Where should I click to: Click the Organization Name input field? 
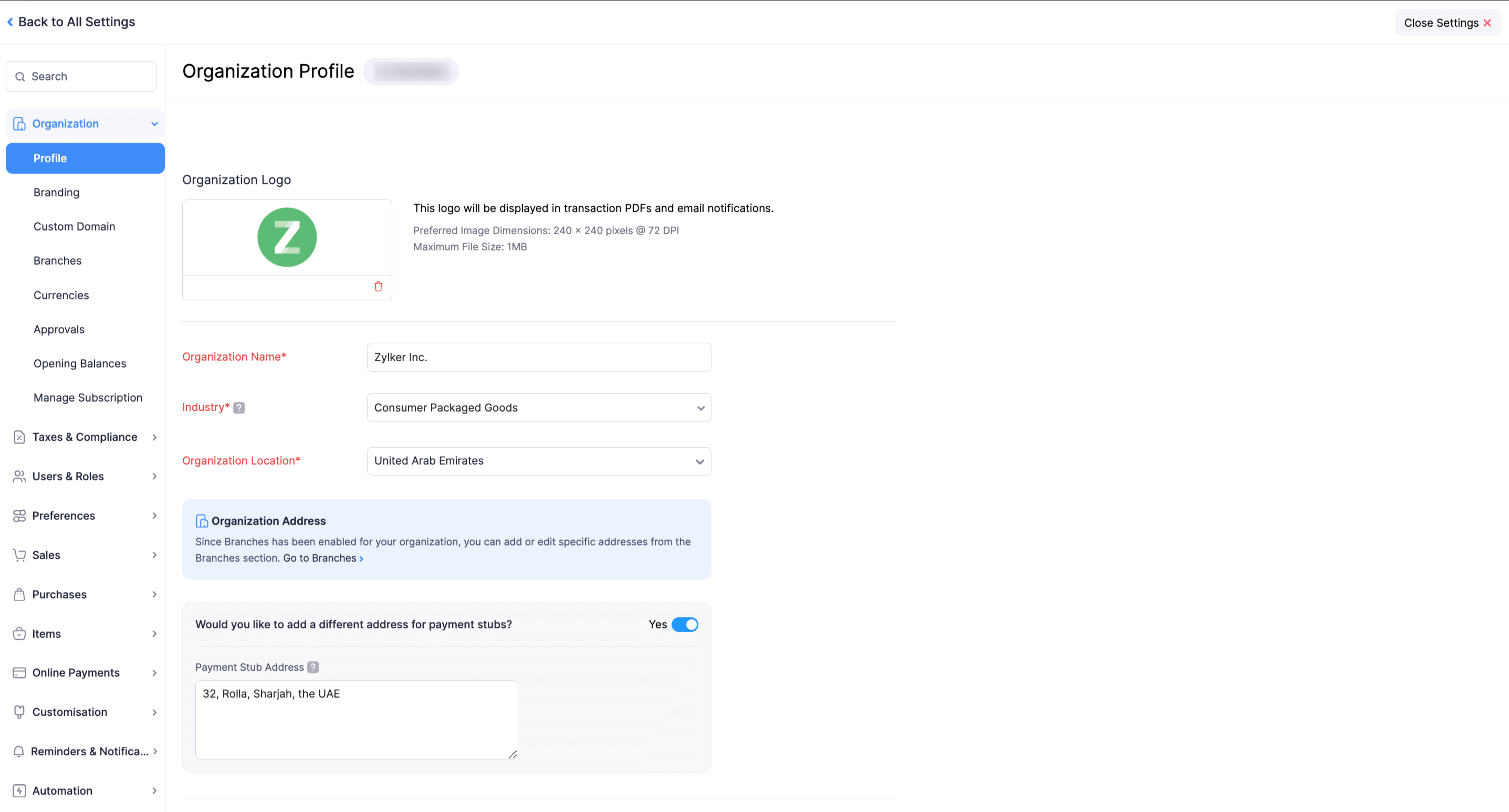[538, 356]
